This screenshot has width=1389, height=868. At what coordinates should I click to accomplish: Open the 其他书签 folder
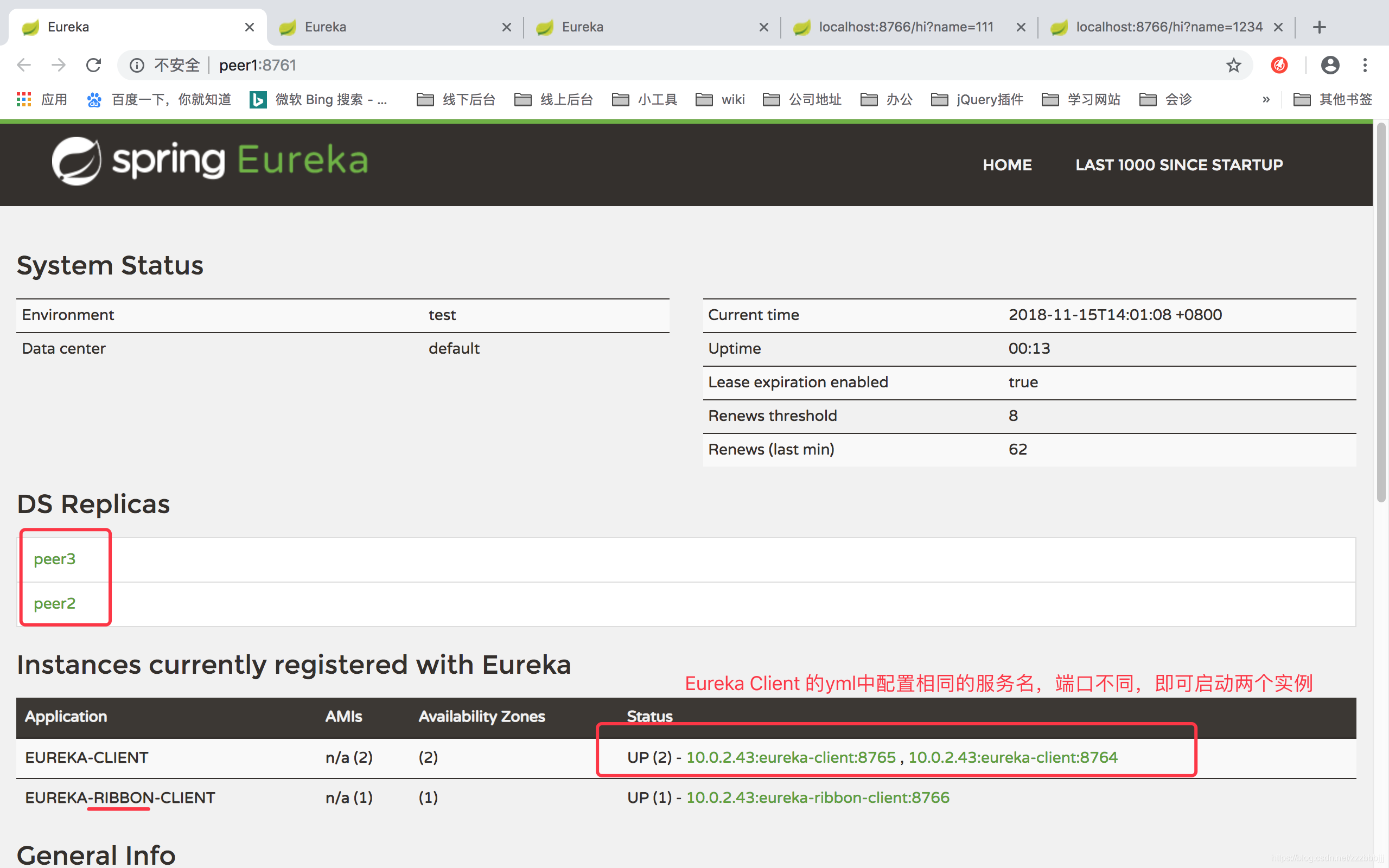pyautogui.click(x=1332, y=100)
